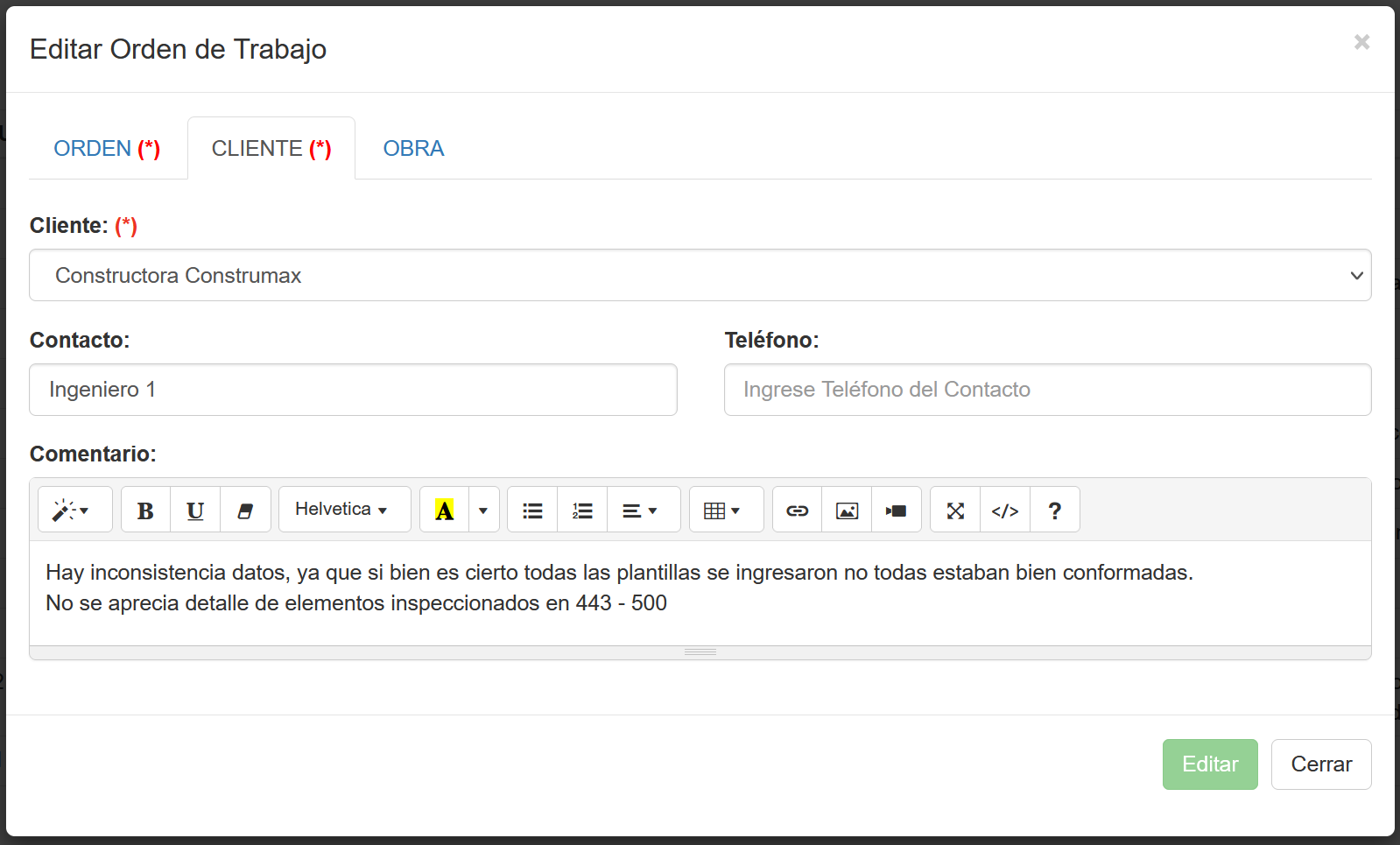Screen dimensions: 1400x845
Task: Click the insert link icon
Action: pos(797,511)
